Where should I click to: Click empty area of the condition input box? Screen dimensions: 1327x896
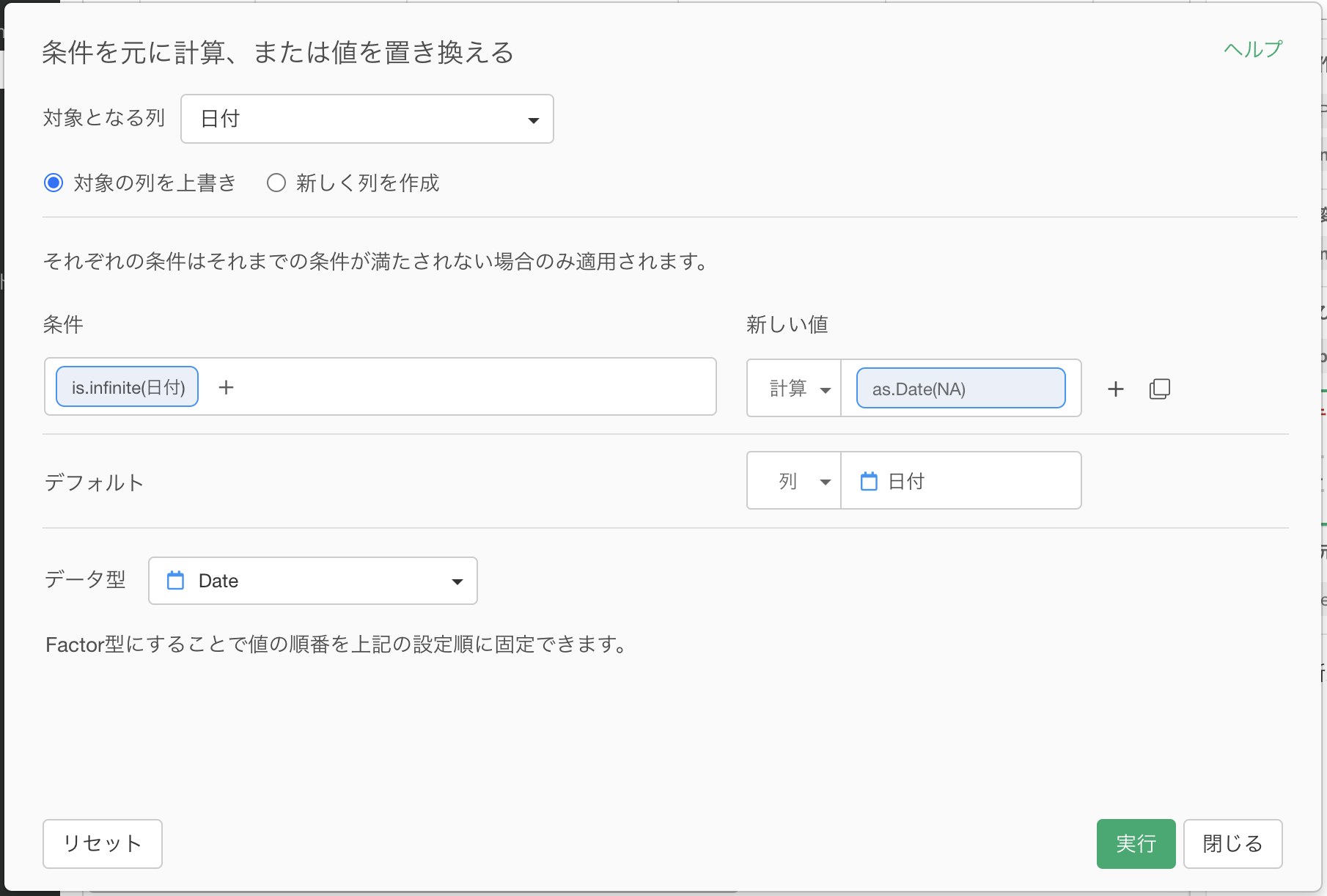coord(477,387)
